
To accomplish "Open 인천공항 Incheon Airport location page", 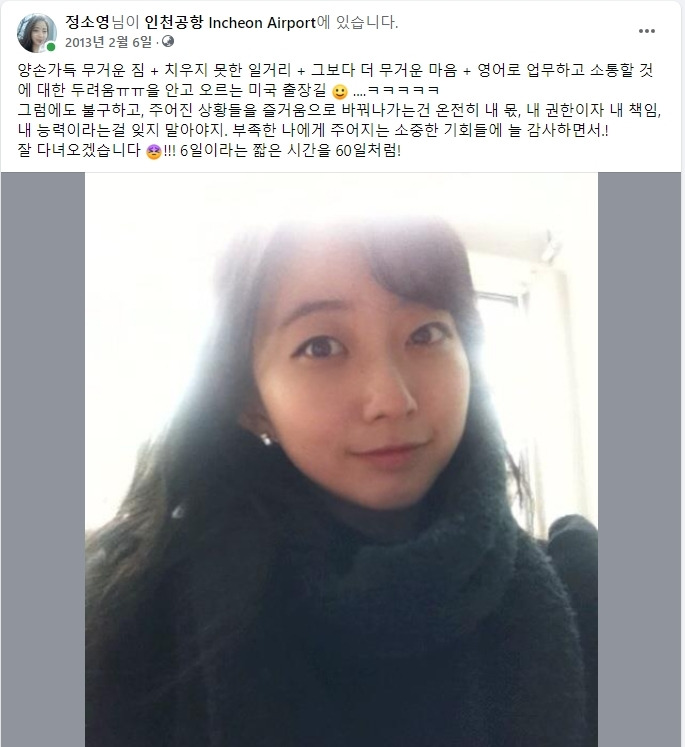I will pyautogui.click(x=230, y=22).
